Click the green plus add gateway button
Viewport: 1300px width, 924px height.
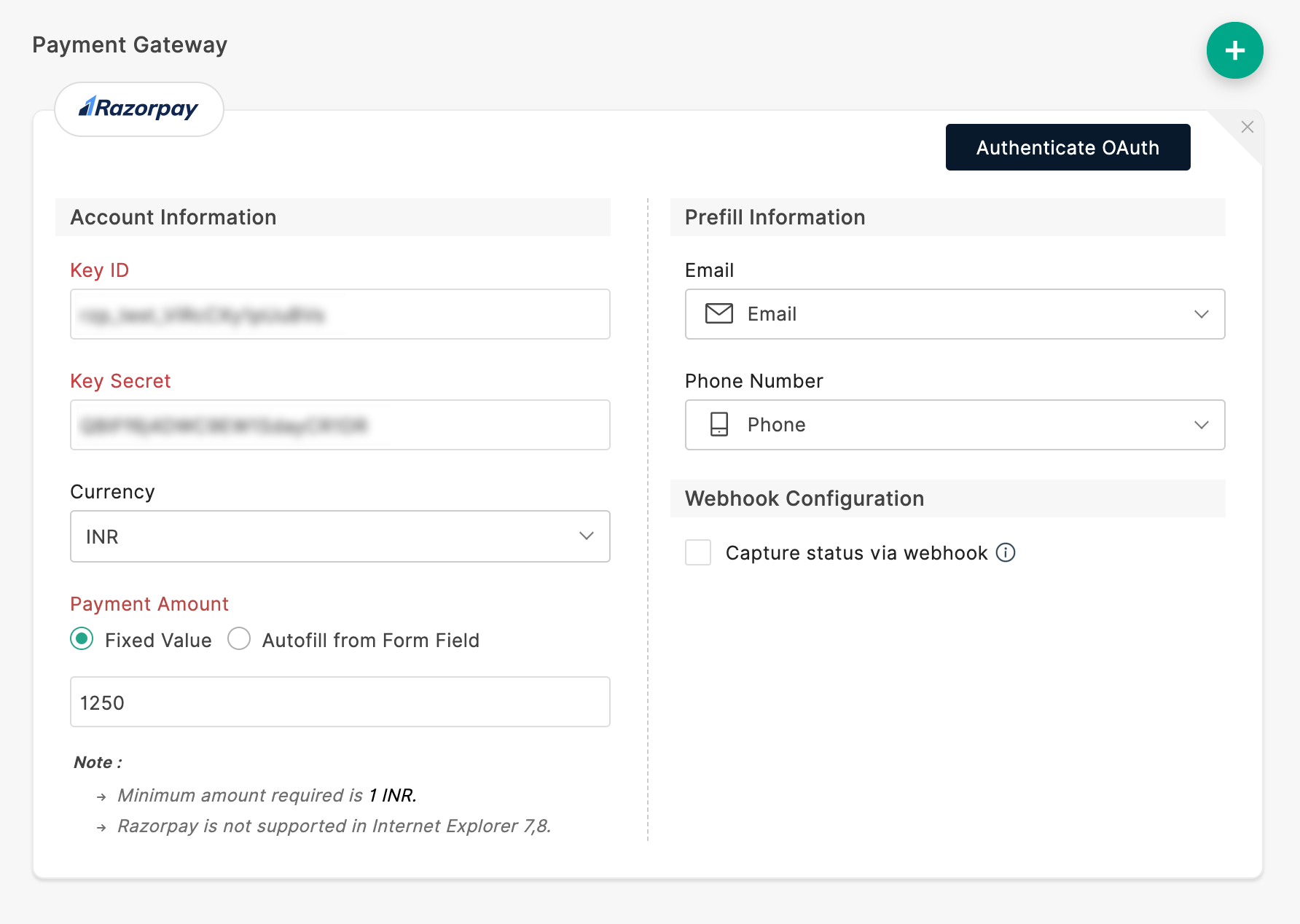1234,50
